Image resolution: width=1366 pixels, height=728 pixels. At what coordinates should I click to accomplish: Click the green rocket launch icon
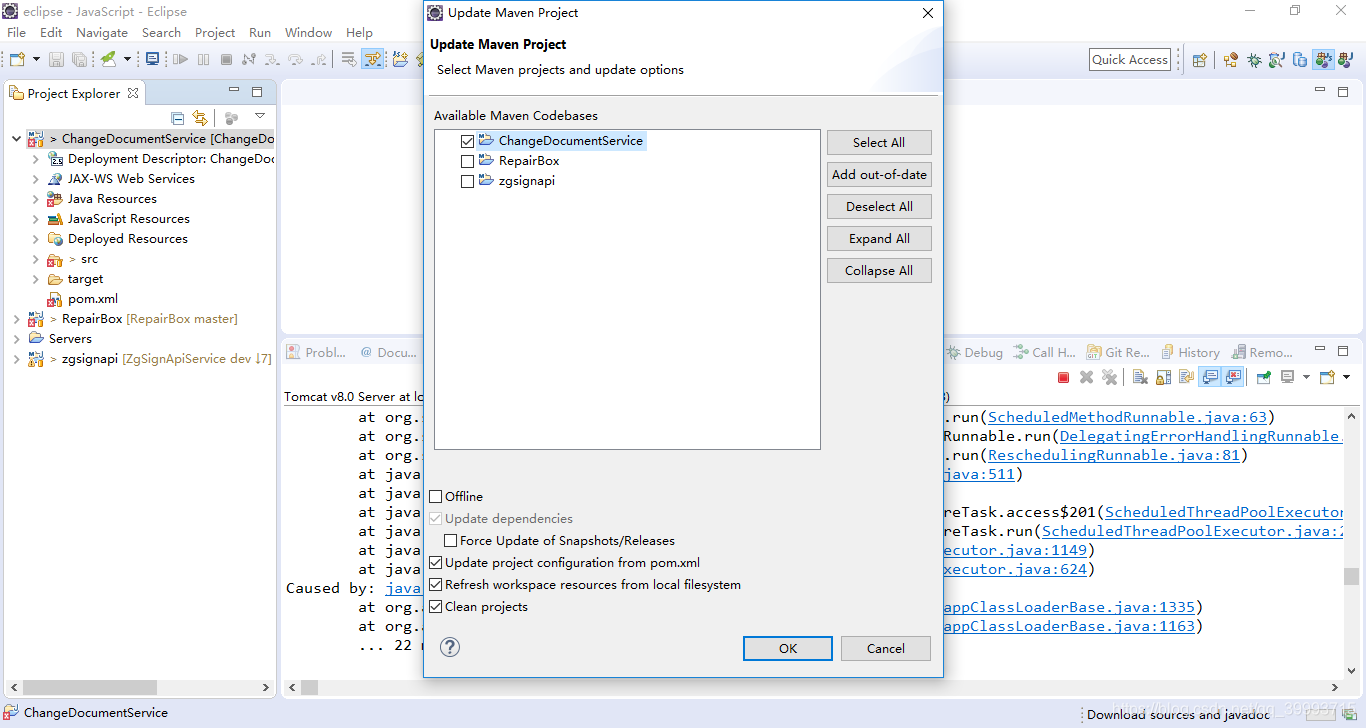click(108, 59)
